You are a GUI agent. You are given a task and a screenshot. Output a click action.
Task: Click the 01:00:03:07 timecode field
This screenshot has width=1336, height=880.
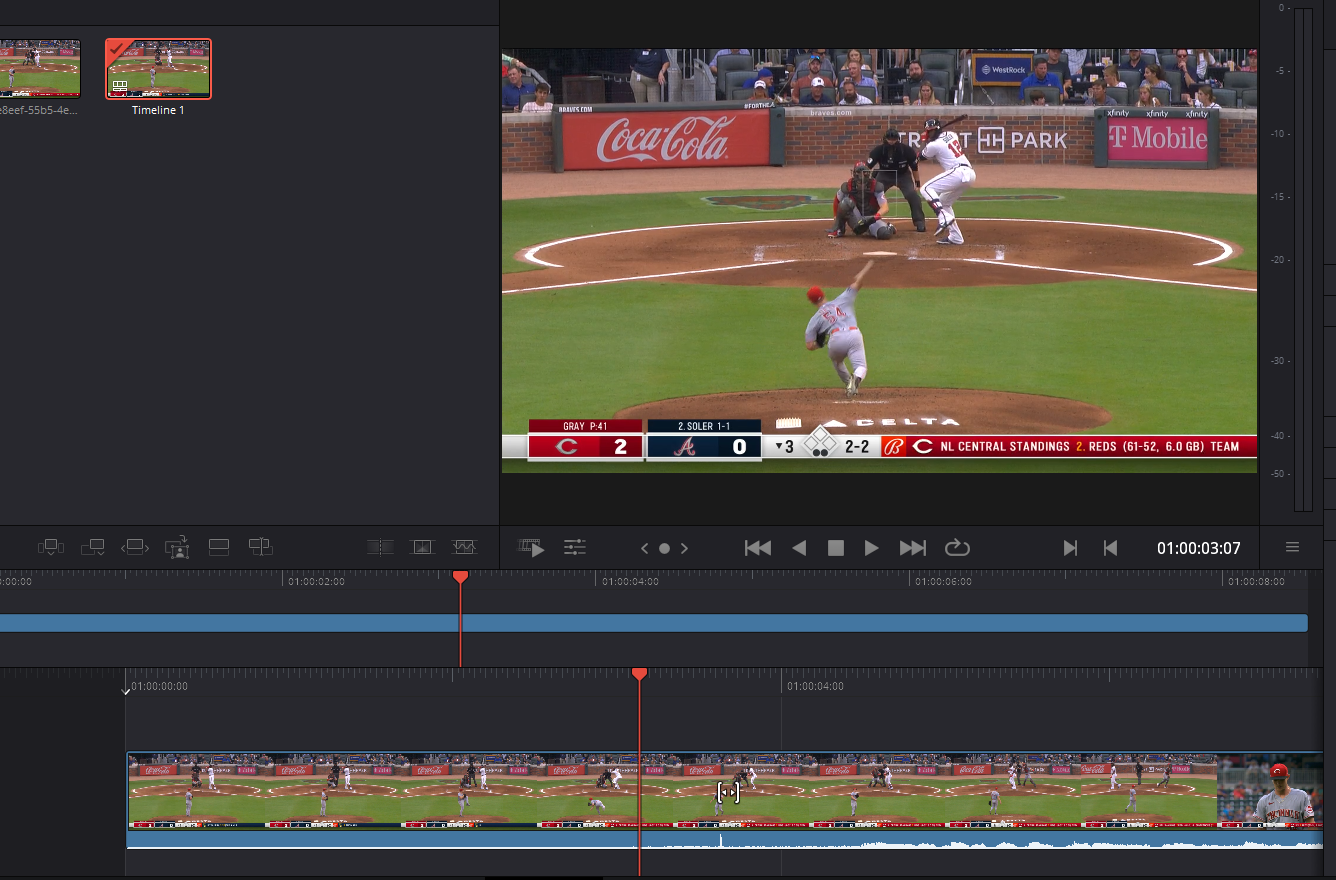[x=1198, y=548]
